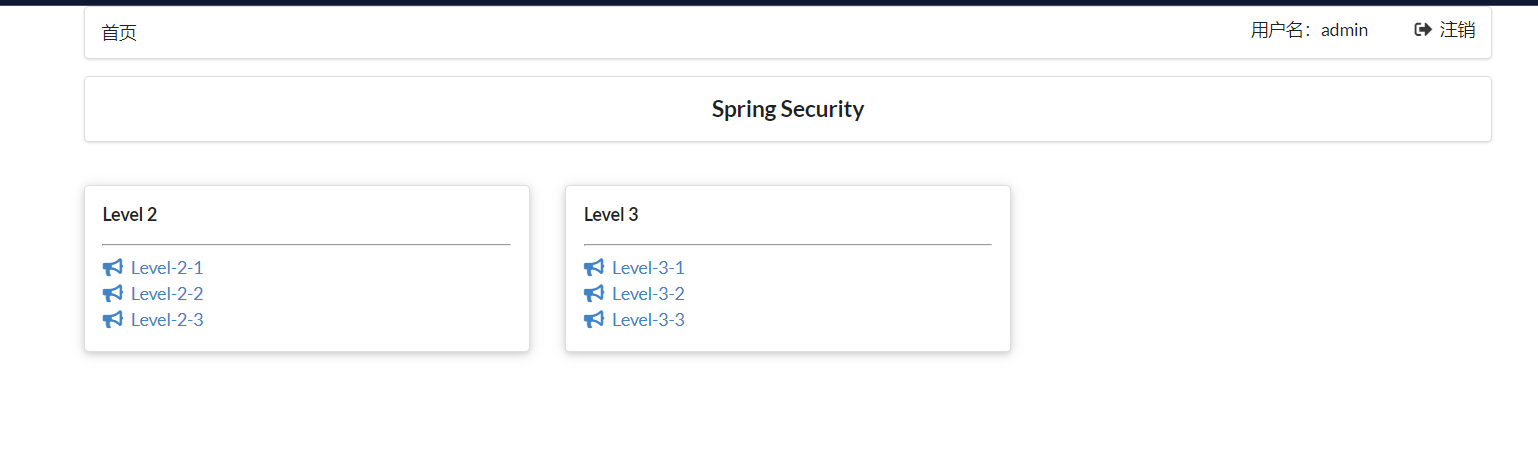Click the megaphone icon beside Level-3-2
Screen dimensions: 1538x456
(594, 294)
